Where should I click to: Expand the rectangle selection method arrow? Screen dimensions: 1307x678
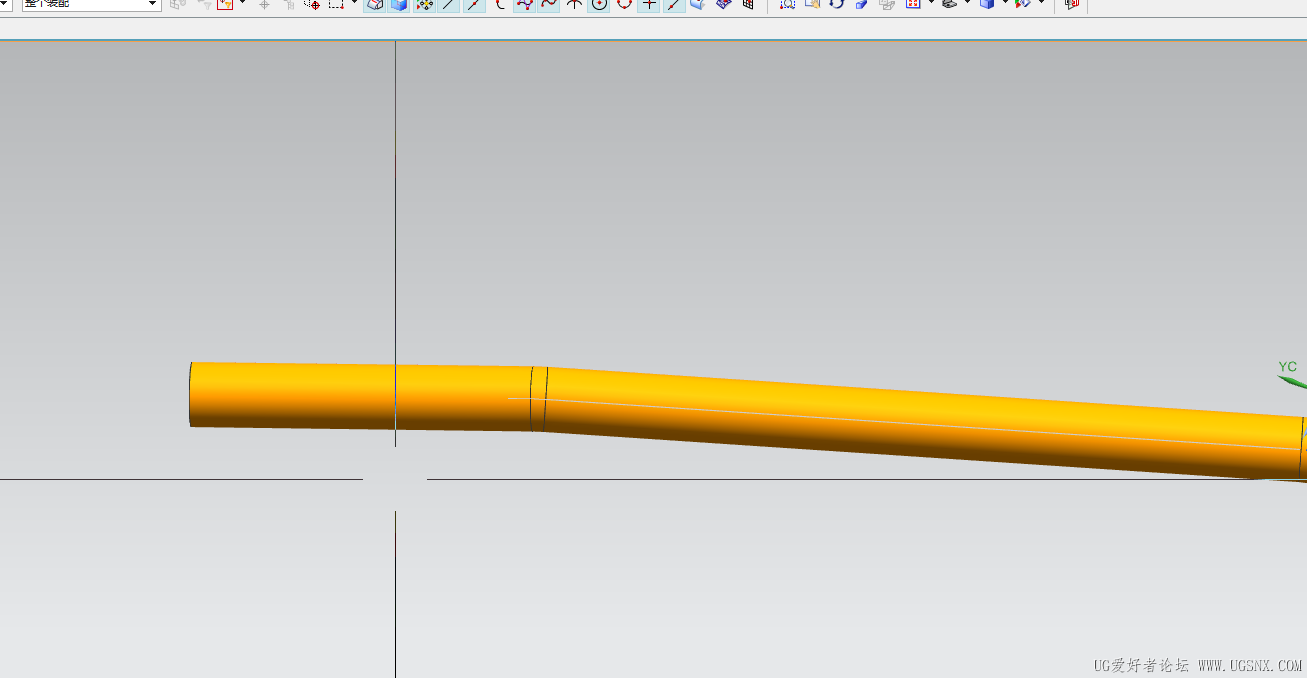[354, 3]
